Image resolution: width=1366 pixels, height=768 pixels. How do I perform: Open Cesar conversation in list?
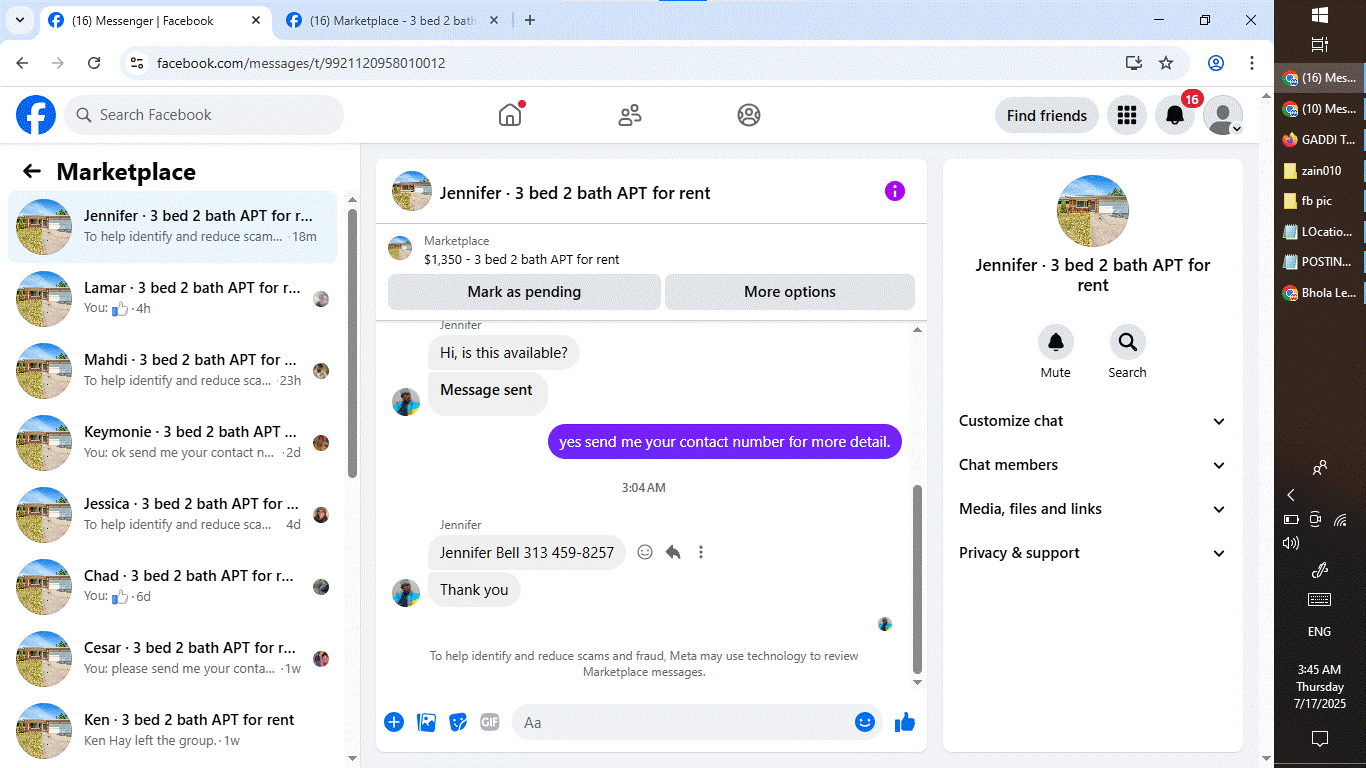pos(173,659)
